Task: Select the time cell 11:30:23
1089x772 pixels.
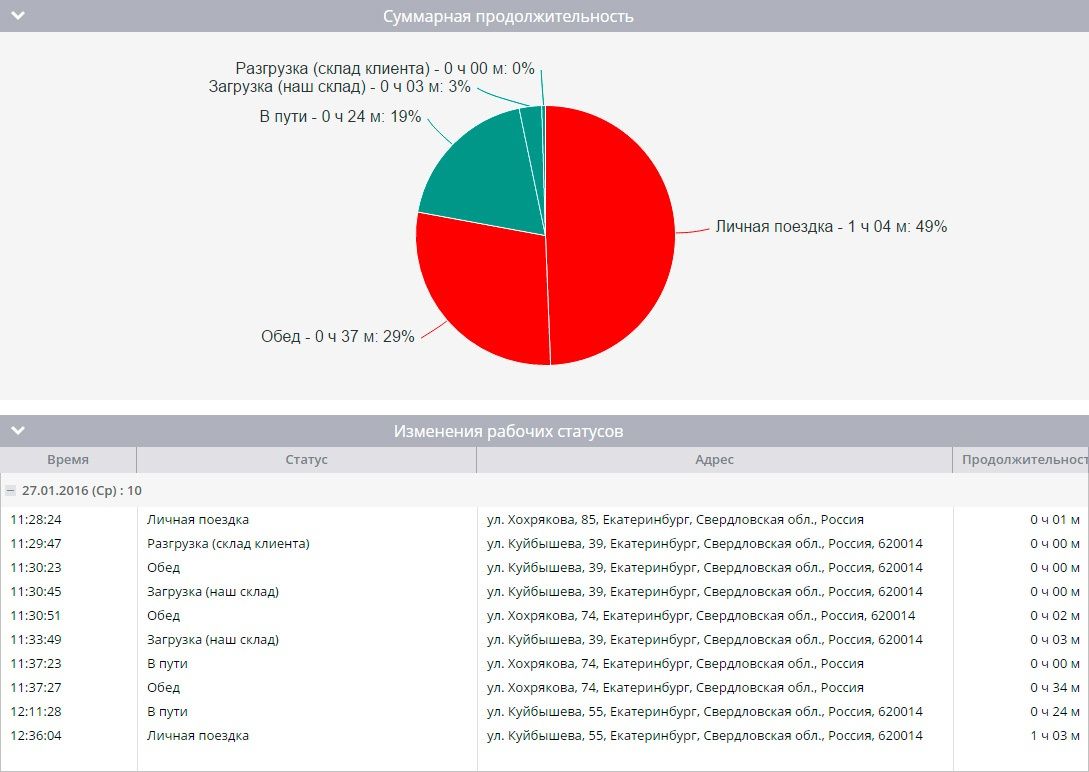Action: [x=36, y=567]
